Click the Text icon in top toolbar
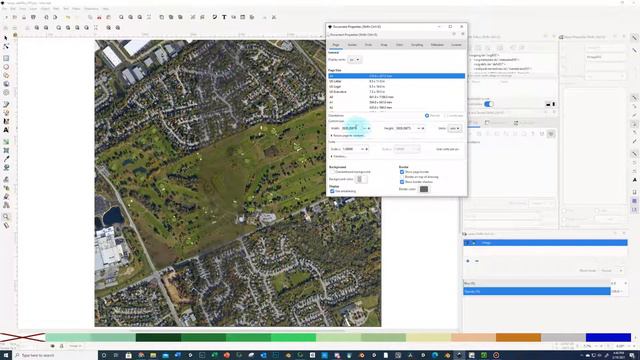Viewport: 640px width, 360px height. 224,17
